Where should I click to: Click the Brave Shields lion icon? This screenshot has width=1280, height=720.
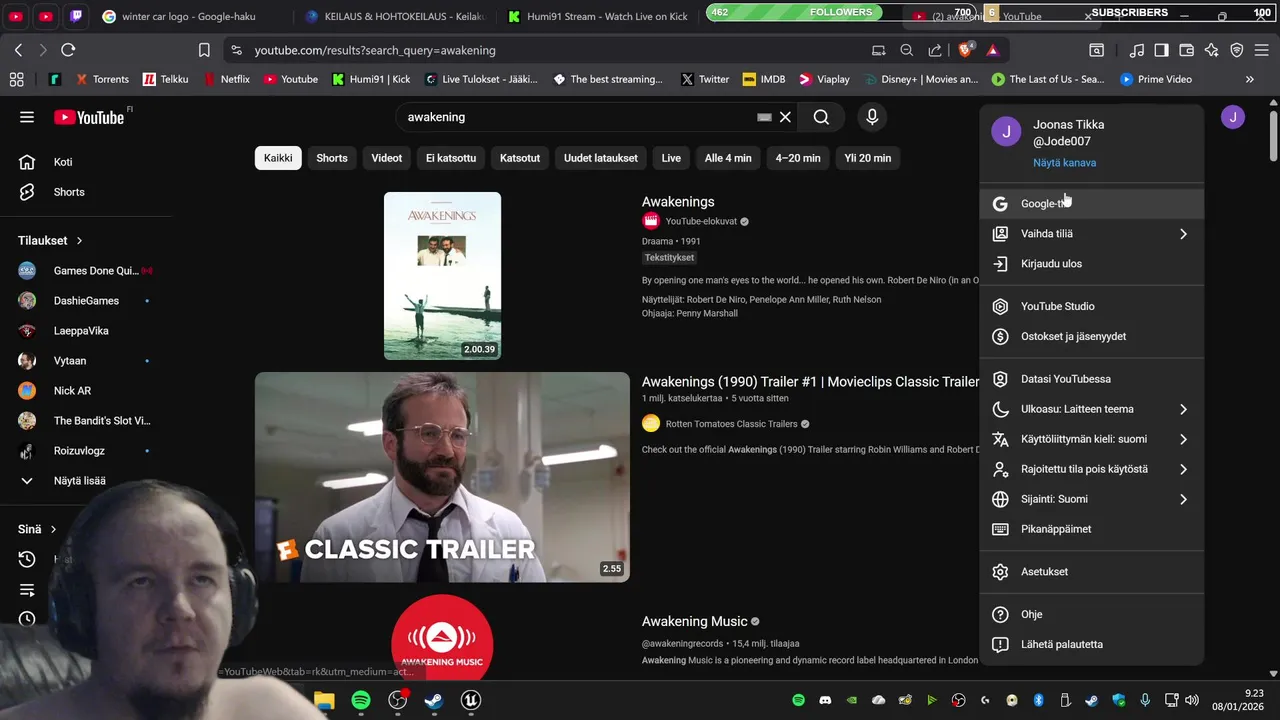(x=966, y=49)
